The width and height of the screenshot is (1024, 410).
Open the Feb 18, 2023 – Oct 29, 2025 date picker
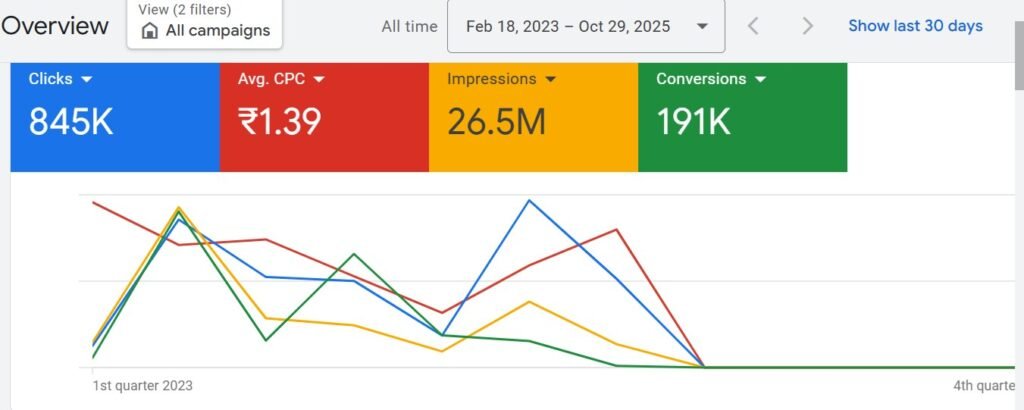[585, 26]
